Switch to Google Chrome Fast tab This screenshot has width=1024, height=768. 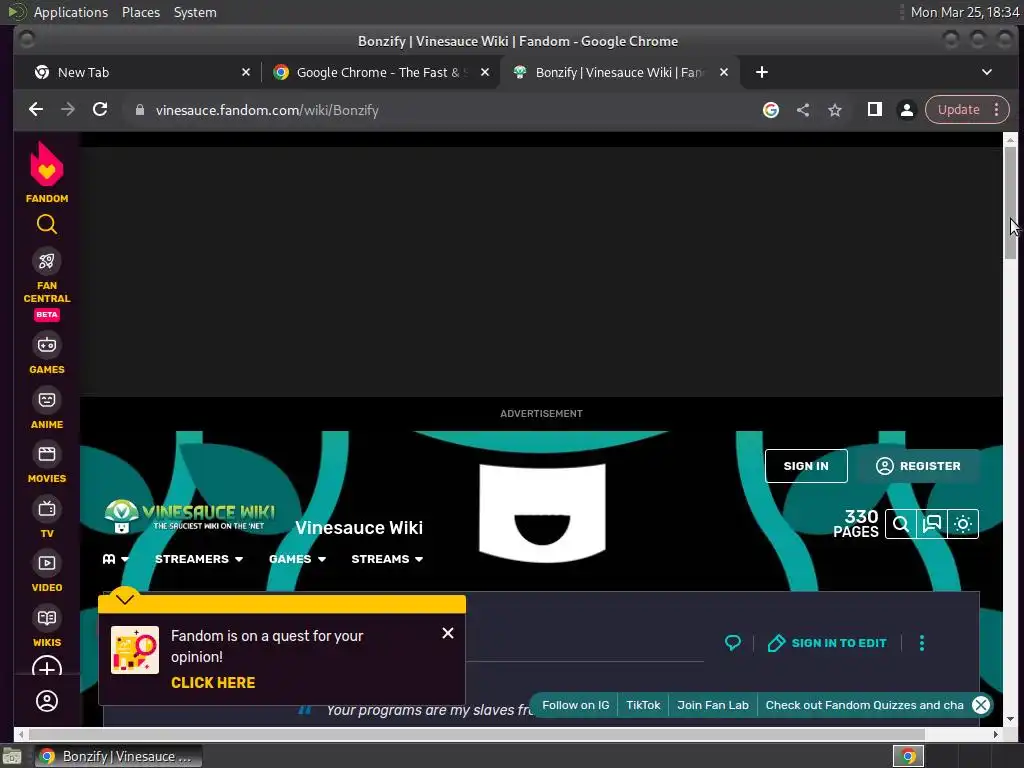377,72
